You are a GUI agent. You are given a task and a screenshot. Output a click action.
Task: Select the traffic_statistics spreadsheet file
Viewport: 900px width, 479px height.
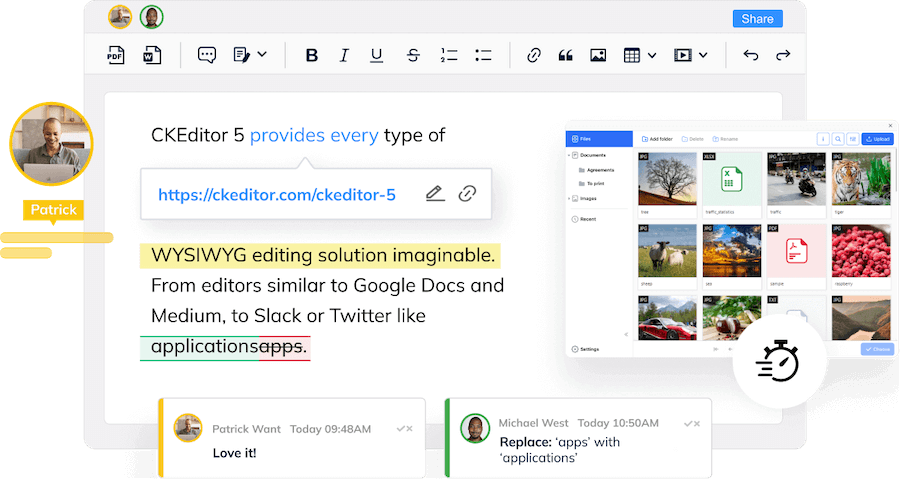731,179
